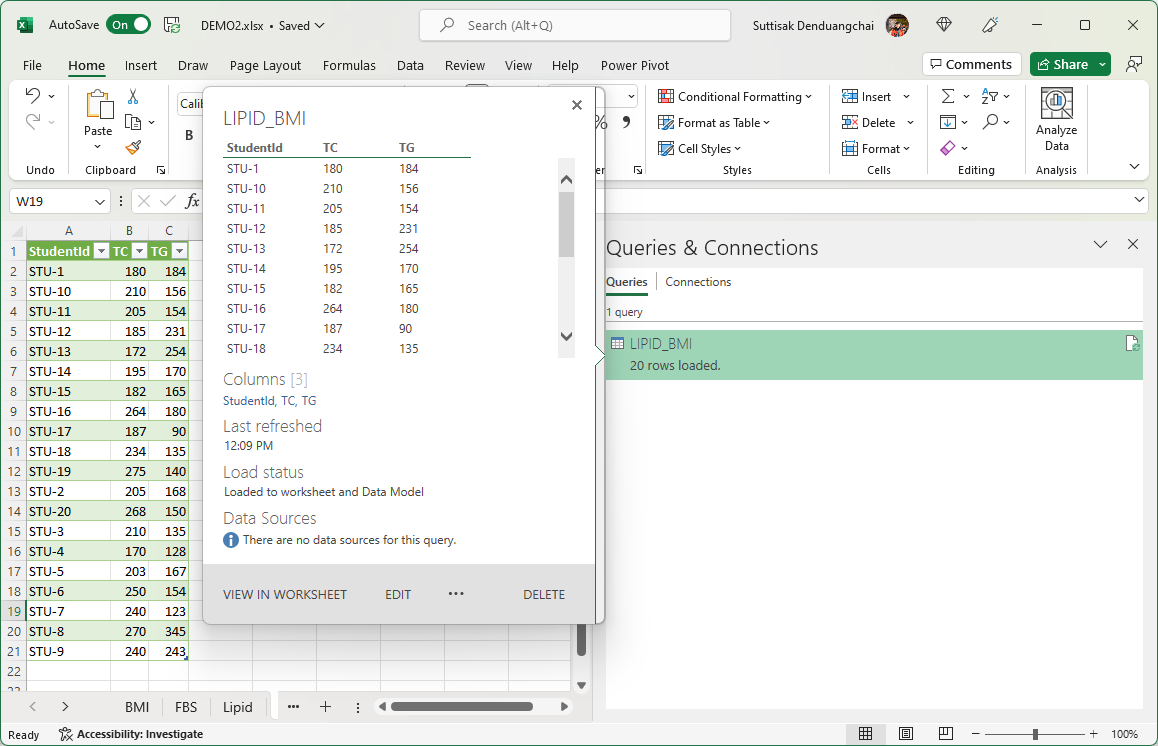Click the comma style icon
Image resolution: width=1158 pixels, height=746 pixels.
[x=626, y=122]
